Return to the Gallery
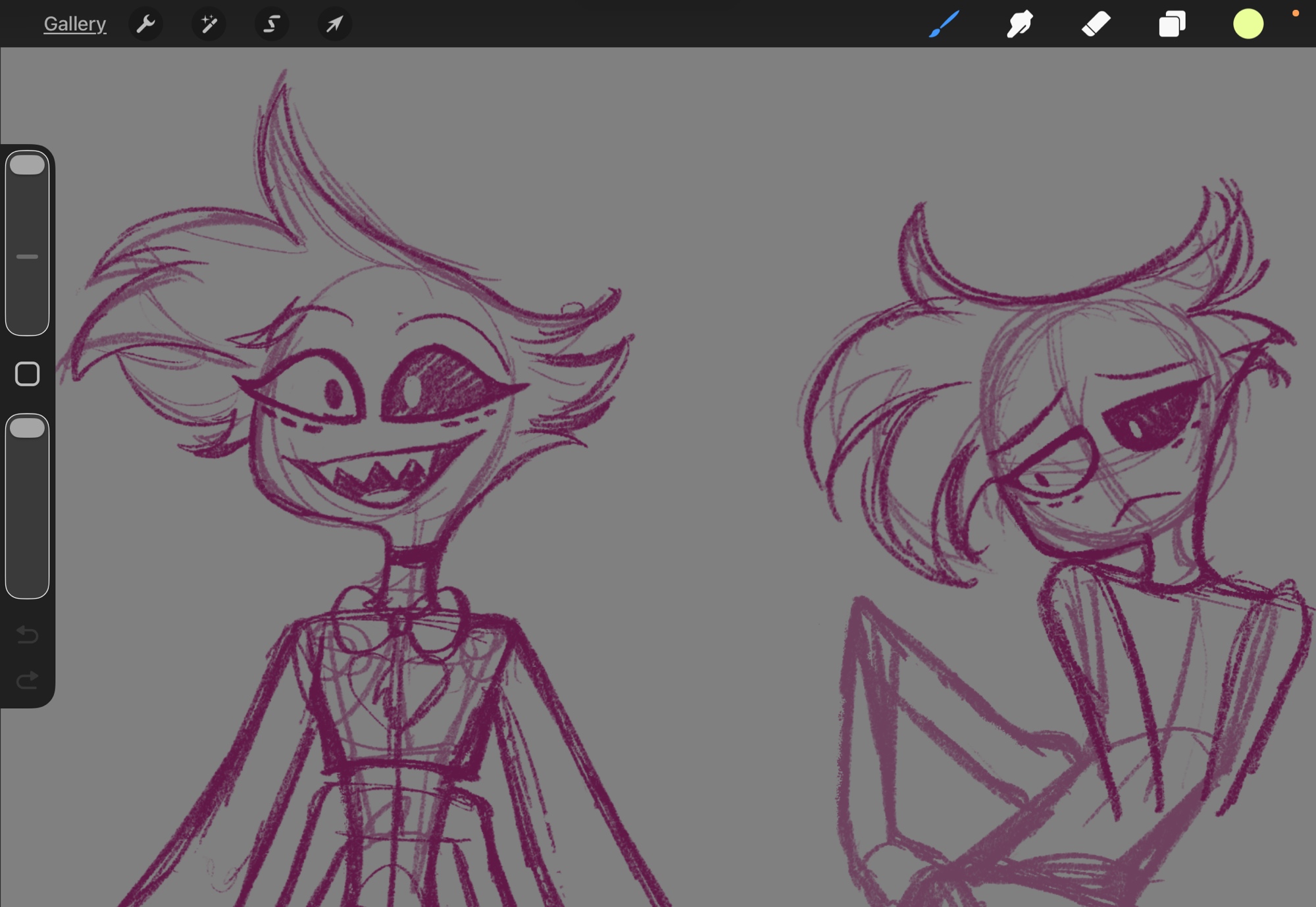Viewport: 1316px width, 907px height. pos(74,24)
